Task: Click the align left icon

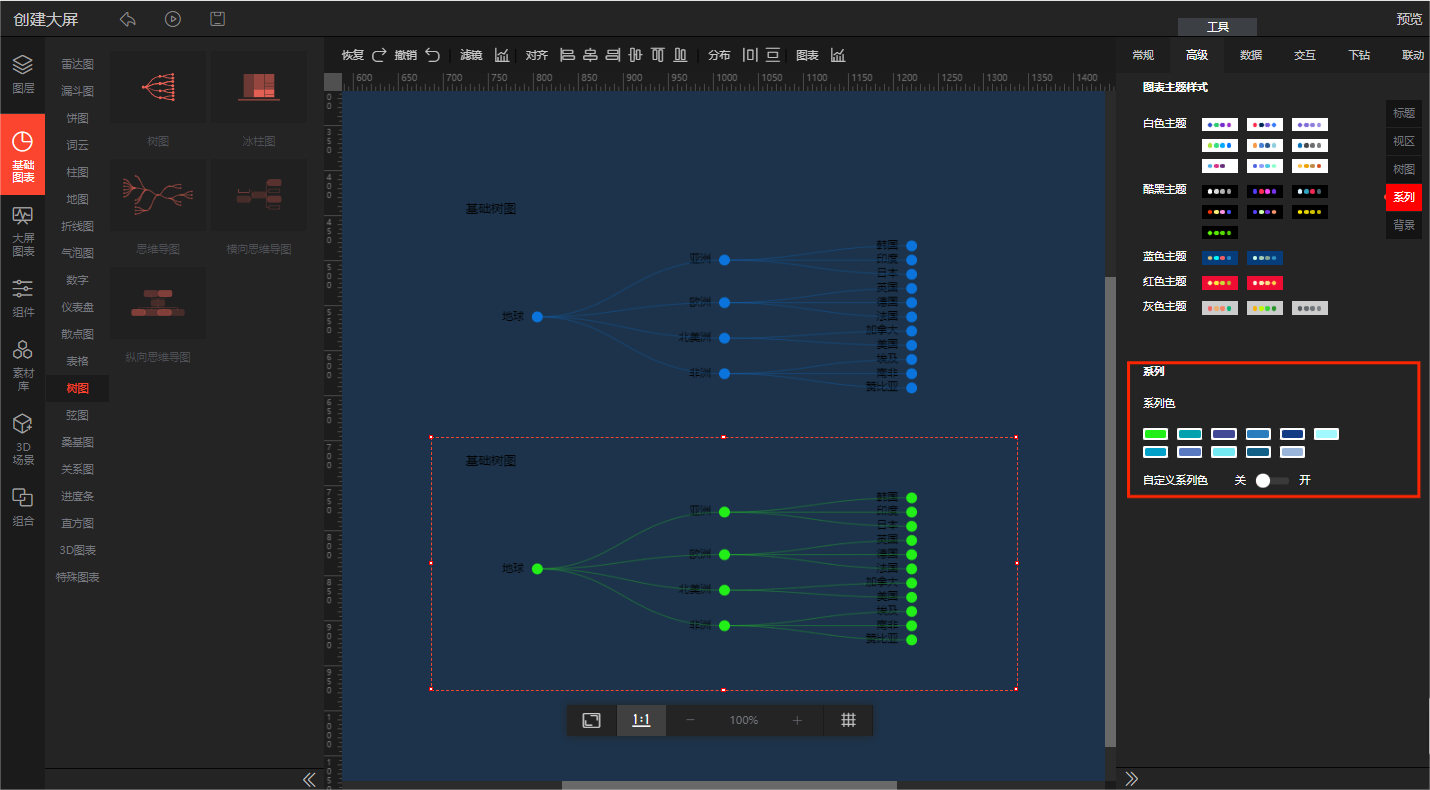Action: (568, 55)
